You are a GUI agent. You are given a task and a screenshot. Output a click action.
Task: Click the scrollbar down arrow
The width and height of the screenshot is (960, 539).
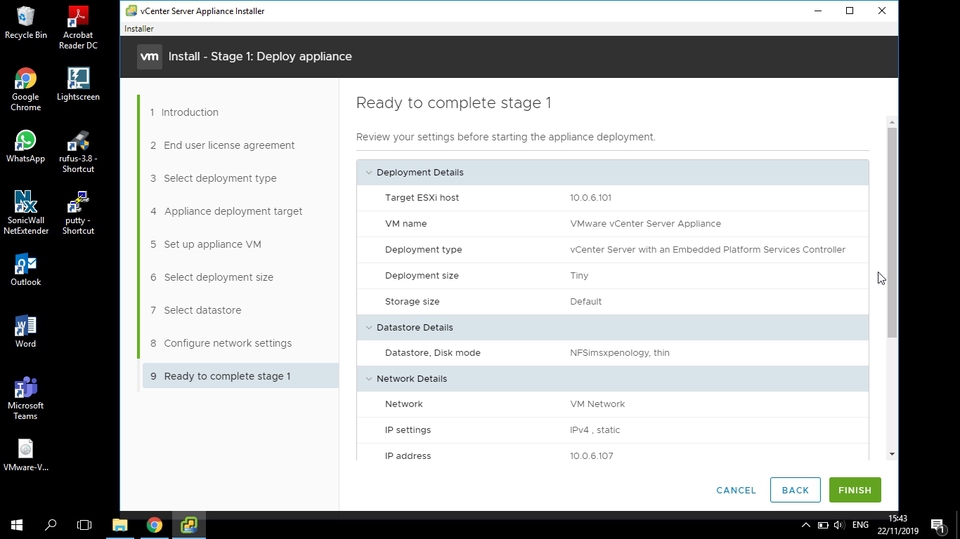(x=892, y=454)
